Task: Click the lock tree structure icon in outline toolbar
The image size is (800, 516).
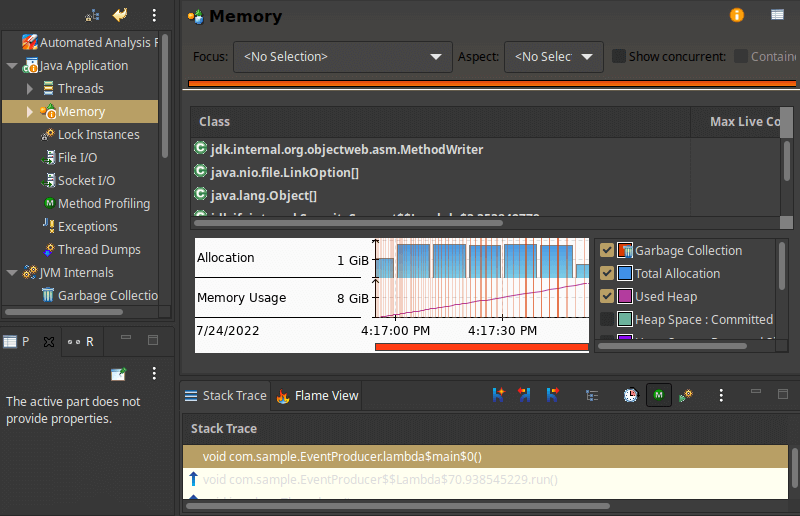Action: point(92,16)
